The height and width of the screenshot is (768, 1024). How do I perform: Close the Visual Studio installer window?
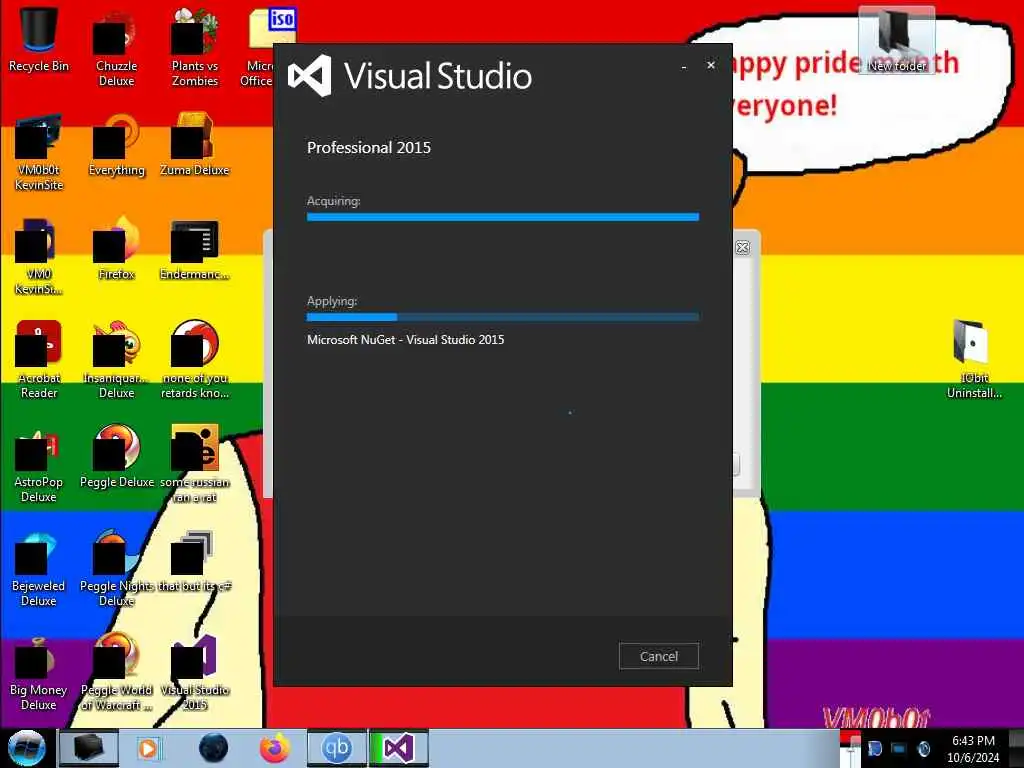711,65
